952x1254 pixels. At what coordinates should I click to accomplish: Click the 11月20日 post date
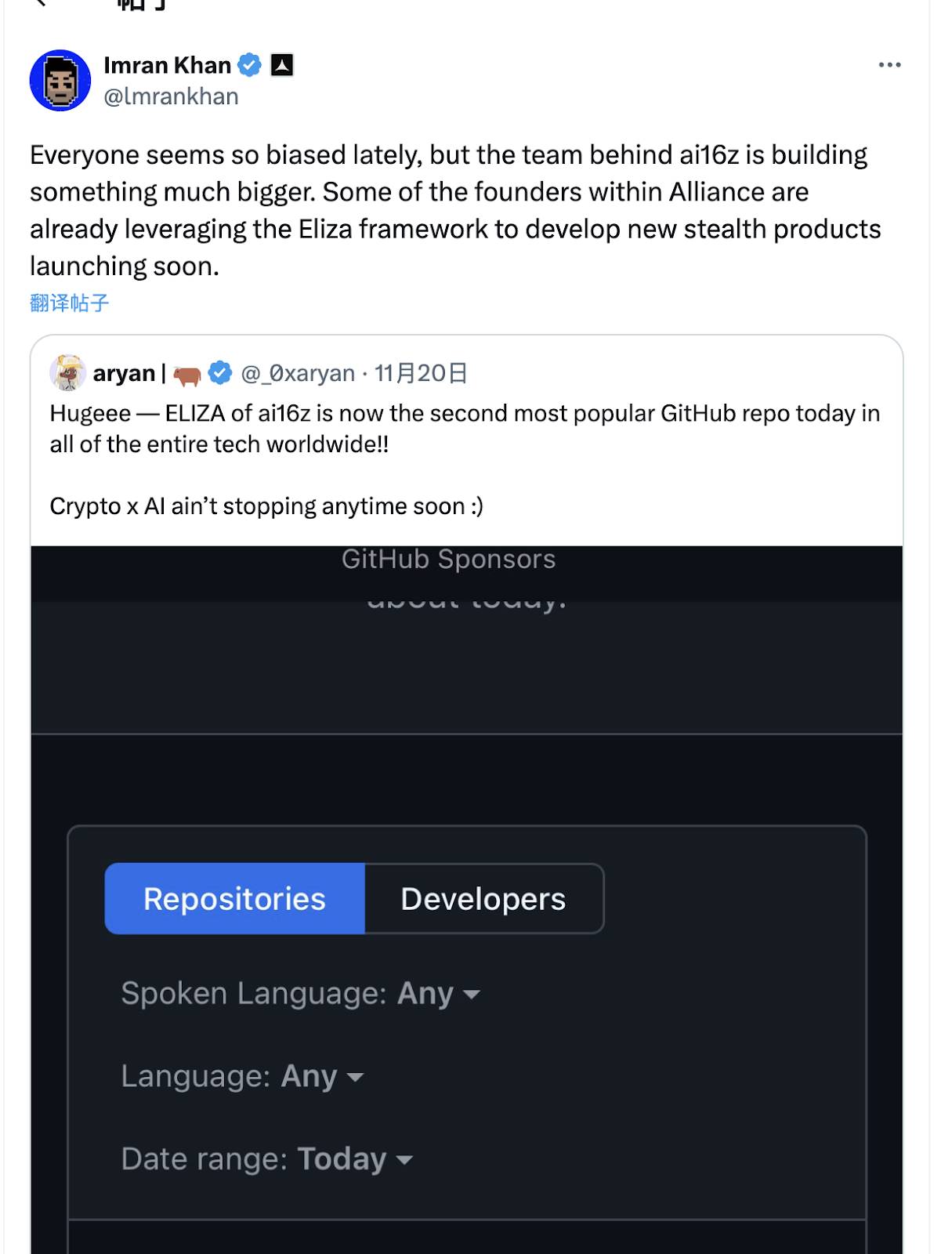[421, 373]
